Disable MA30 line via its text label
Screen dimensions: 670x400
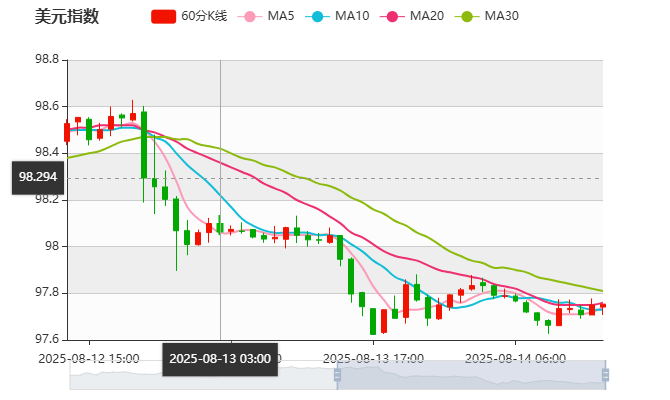(x=501, y=16)
